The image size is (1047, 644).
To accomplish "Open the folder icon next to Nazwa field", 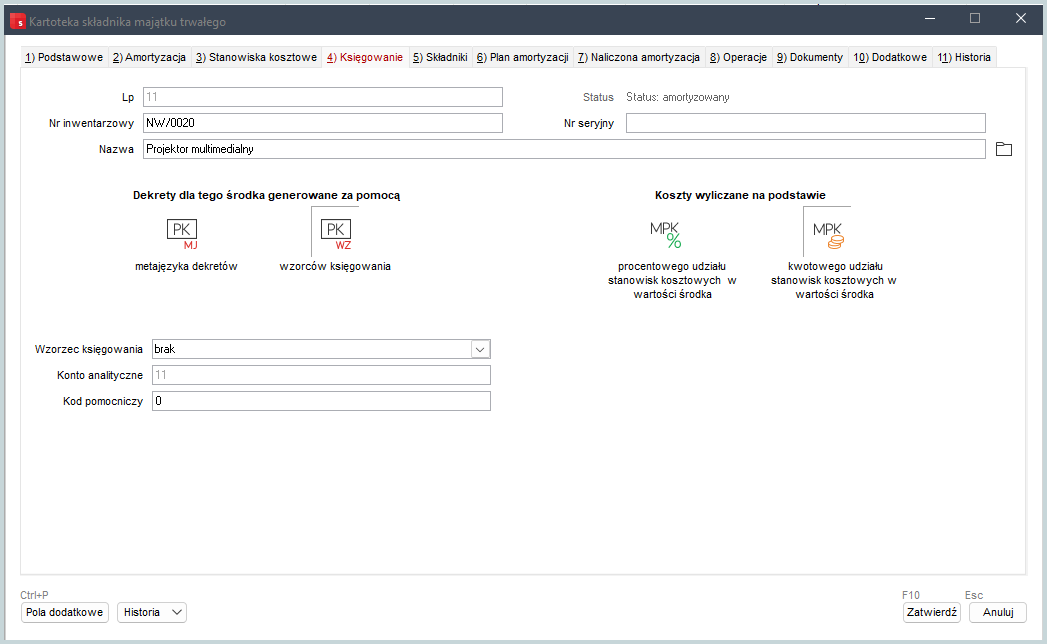I will point(1004,149).
